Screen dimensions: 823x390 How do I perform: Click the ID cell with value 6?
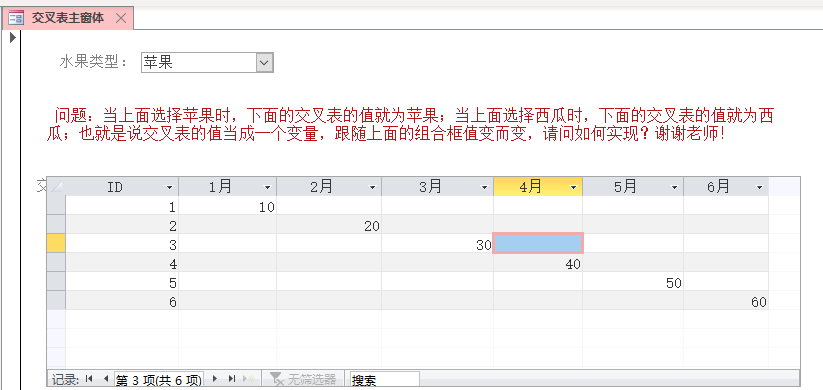click(122, 300)
